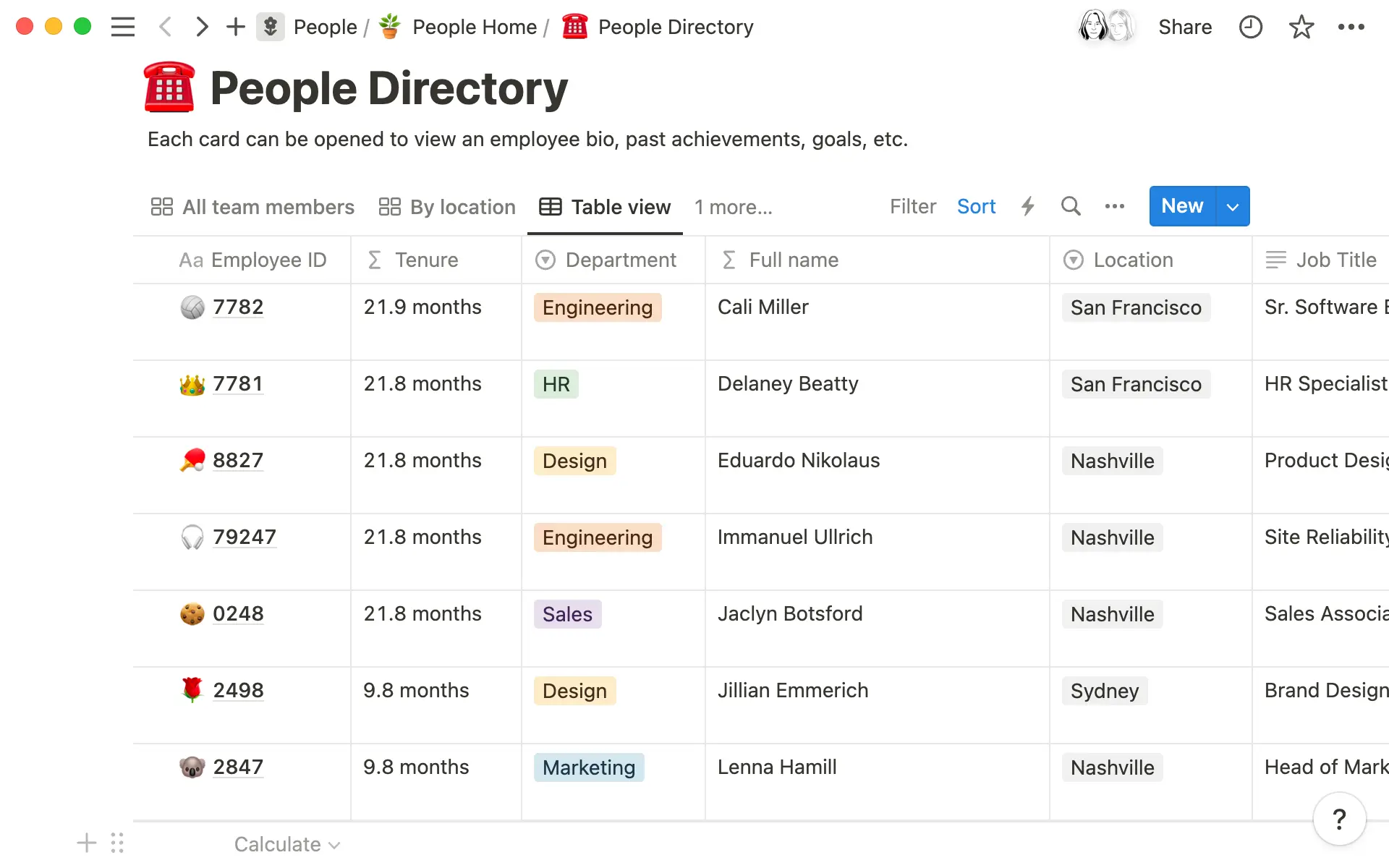Open employee record 7782

239,307
